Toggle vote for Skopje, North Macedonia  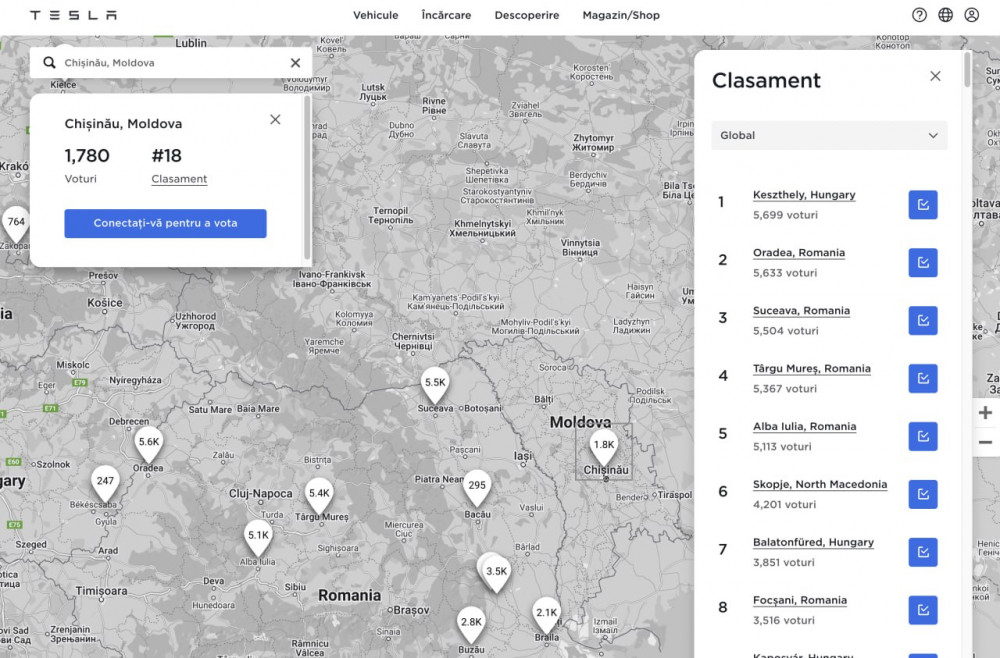(x=922, y=494)
